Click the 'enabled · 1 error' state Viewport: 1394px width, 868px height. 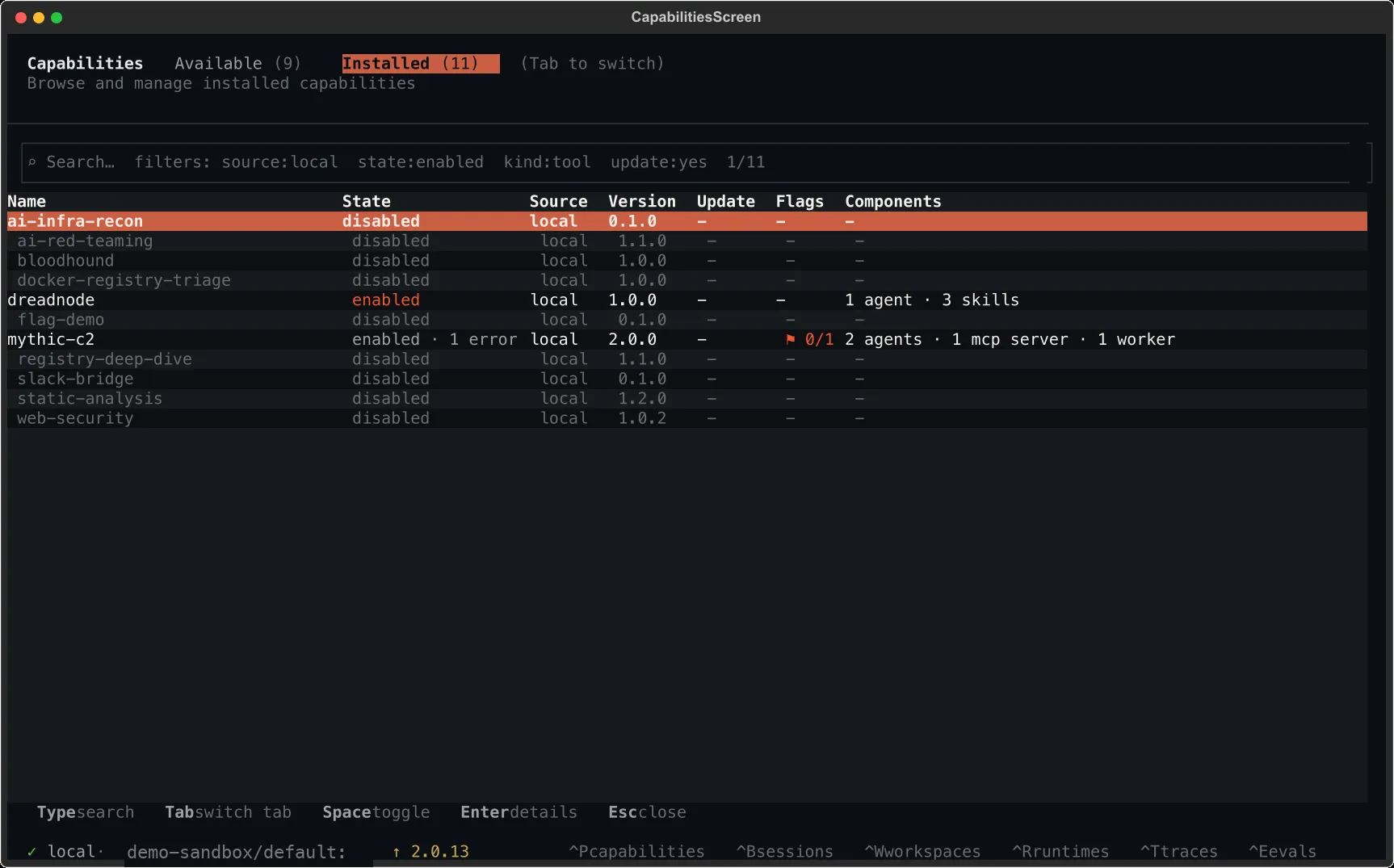point(435,339)
